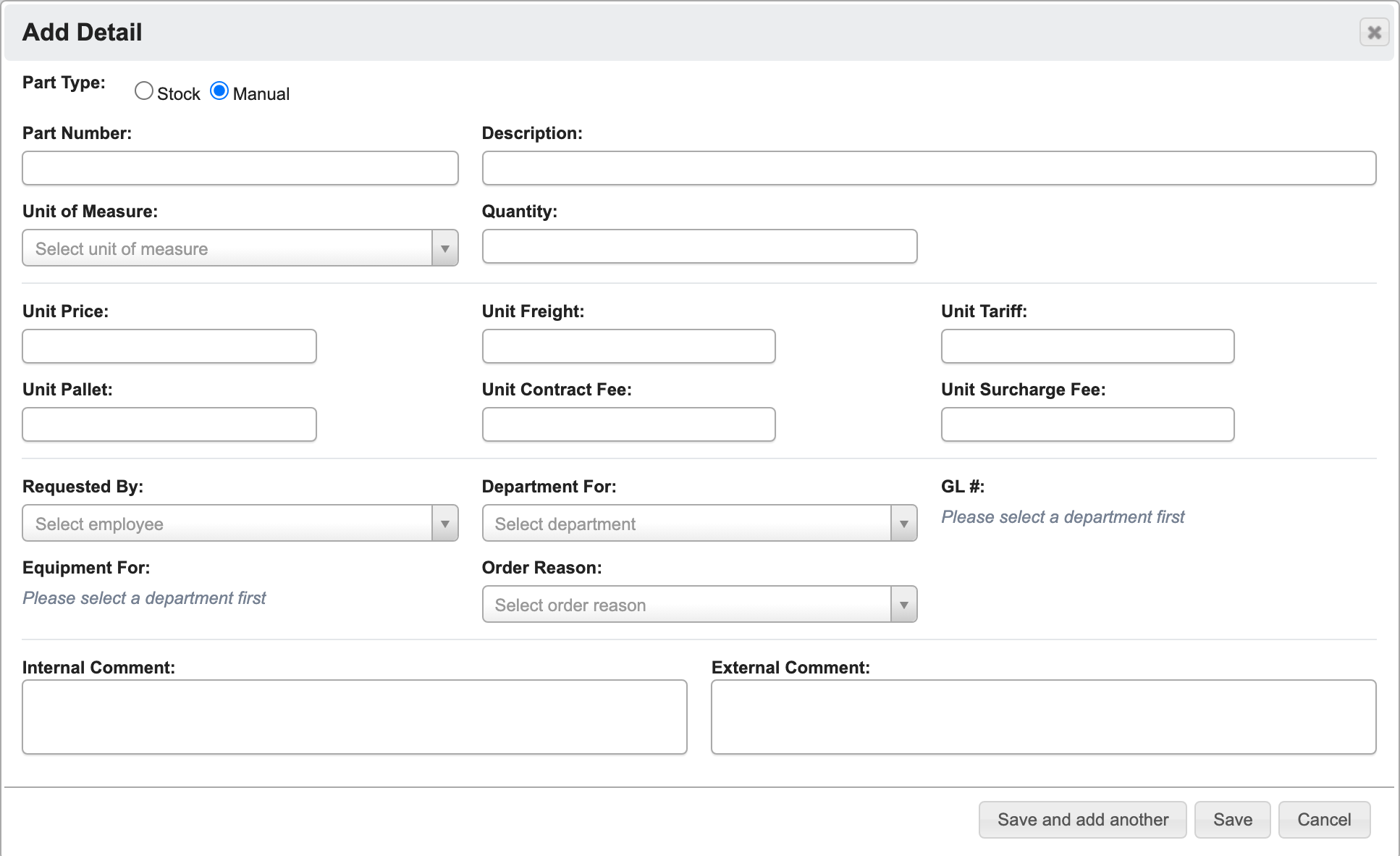Click inside the Internal Comment box
Viewport: 1400px width, 856px height.
(x=355, y=717)
